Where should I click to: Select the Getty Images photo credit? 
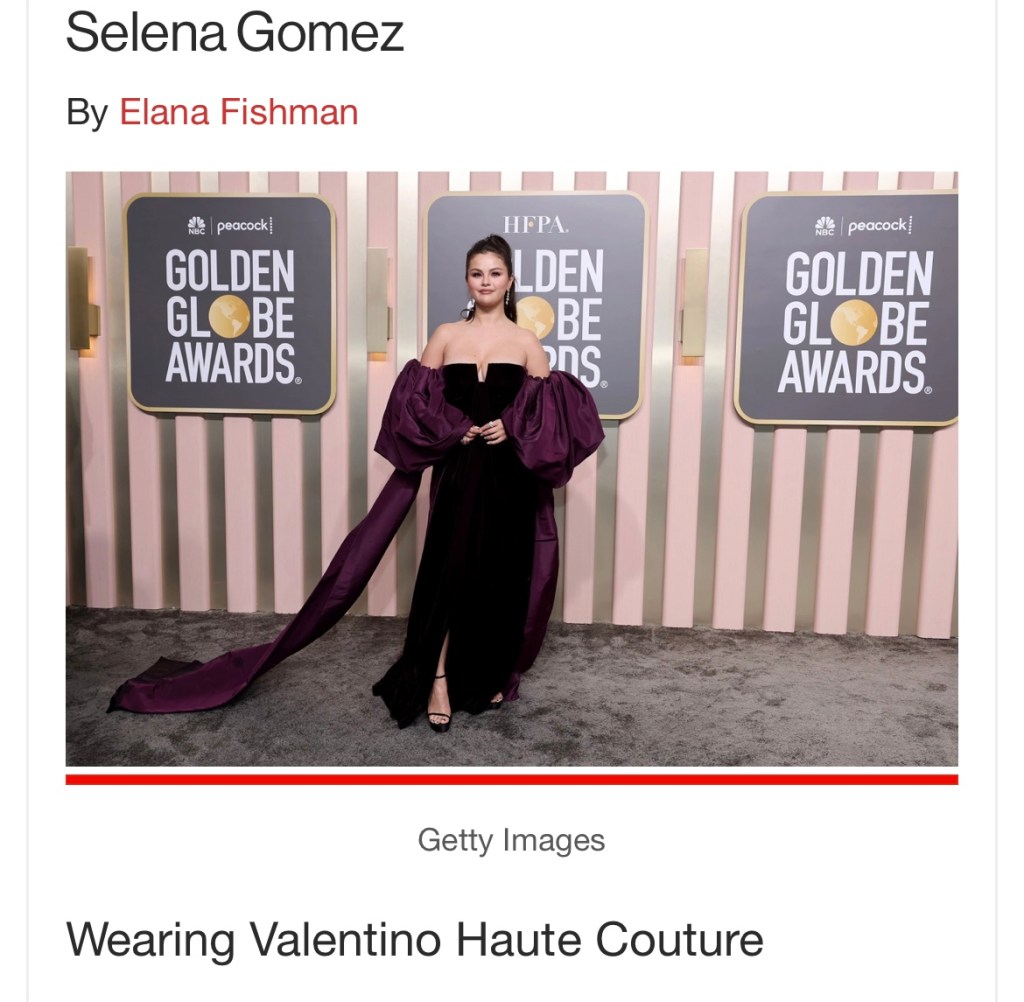[x=511, y=840]
